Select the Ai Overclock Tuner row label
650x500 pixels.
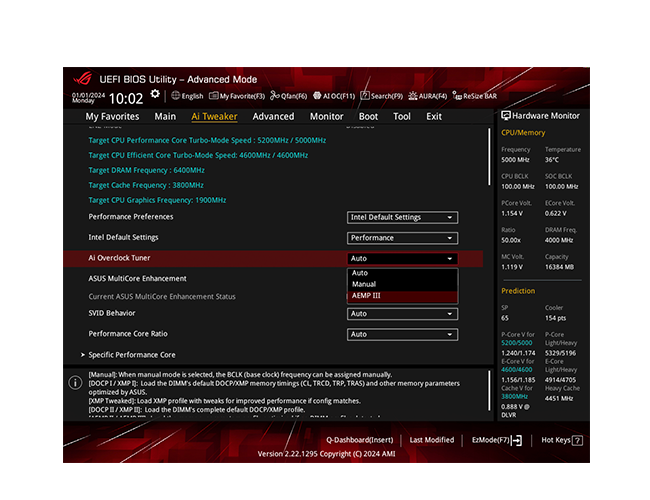pos(119,258)
